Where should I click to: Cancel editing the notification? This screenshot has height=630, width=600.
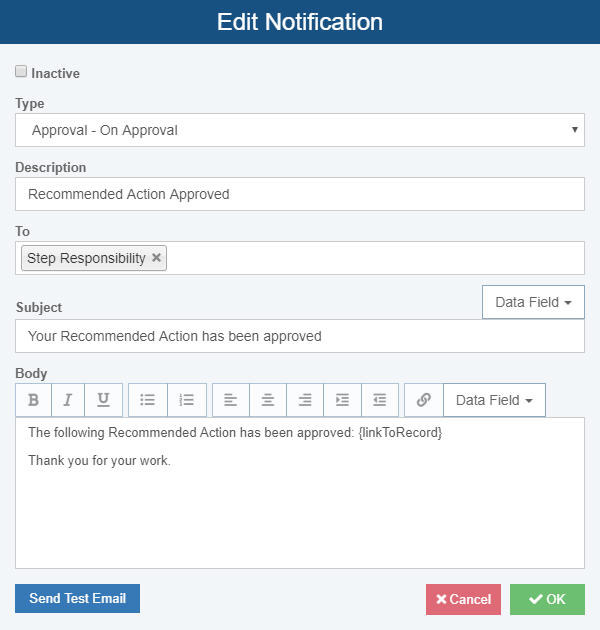click(463, 599)
